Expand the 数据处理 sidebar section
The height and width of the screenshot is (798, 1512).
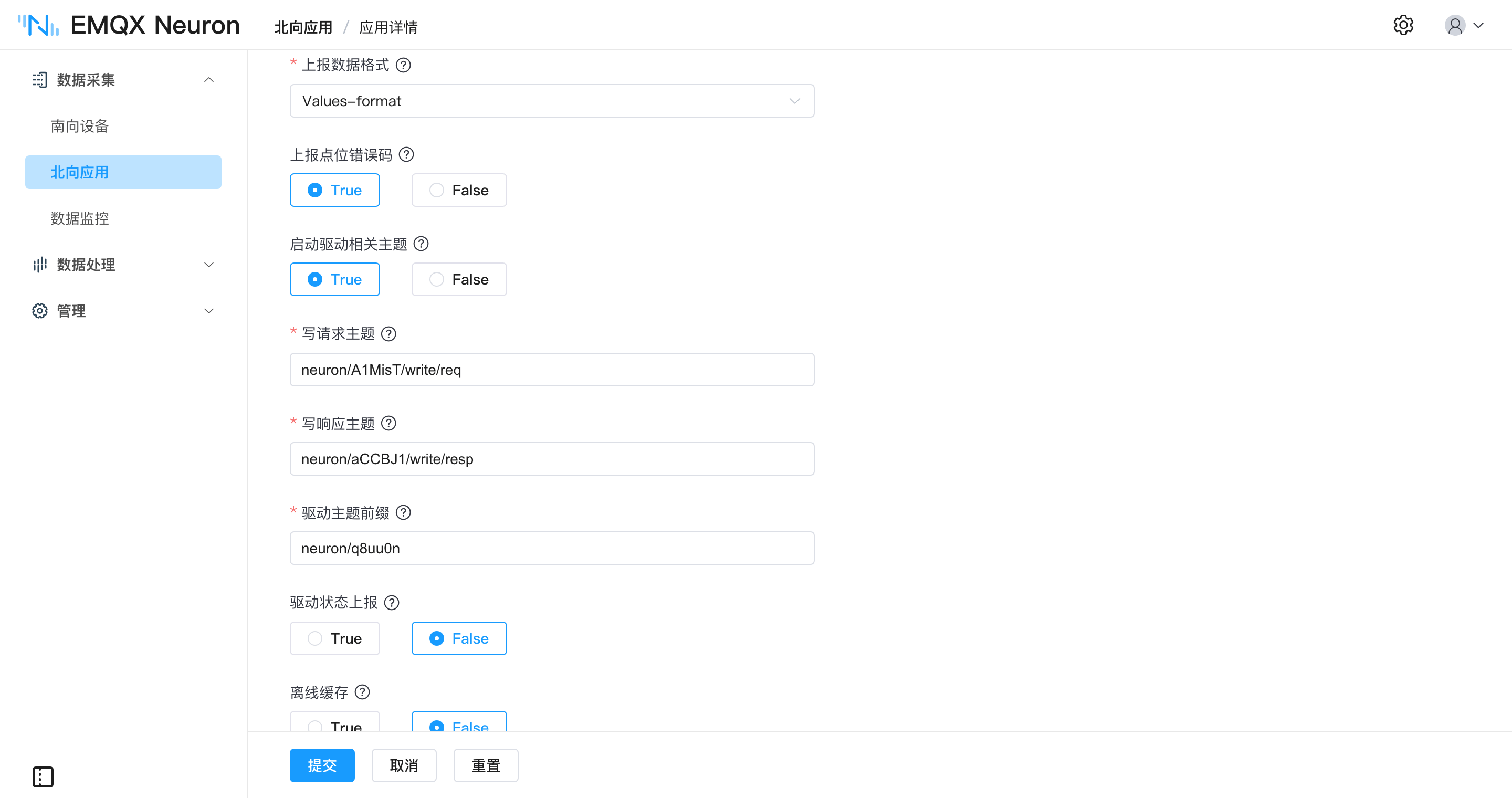[123, 265]
